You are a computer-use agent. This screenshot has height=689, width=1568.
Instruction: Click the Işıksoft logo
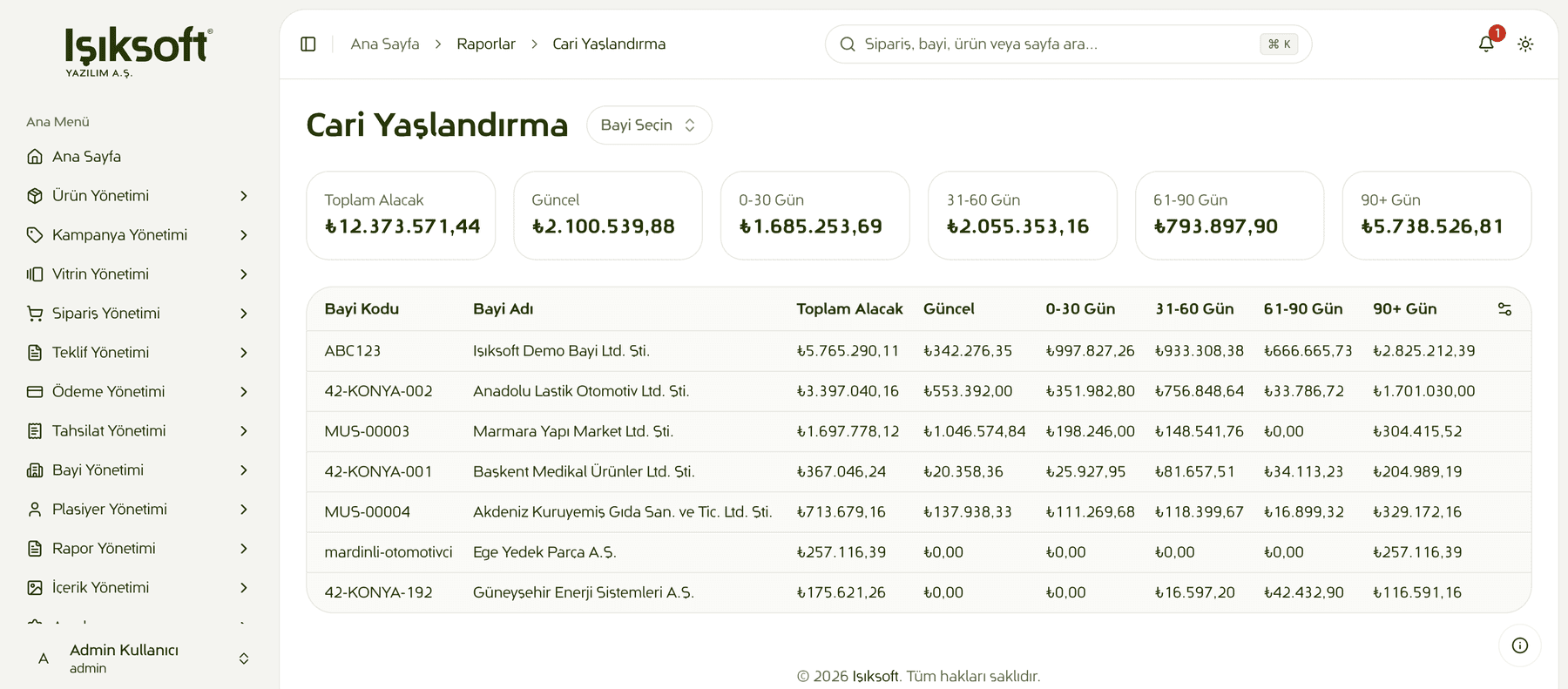[139, 52]
